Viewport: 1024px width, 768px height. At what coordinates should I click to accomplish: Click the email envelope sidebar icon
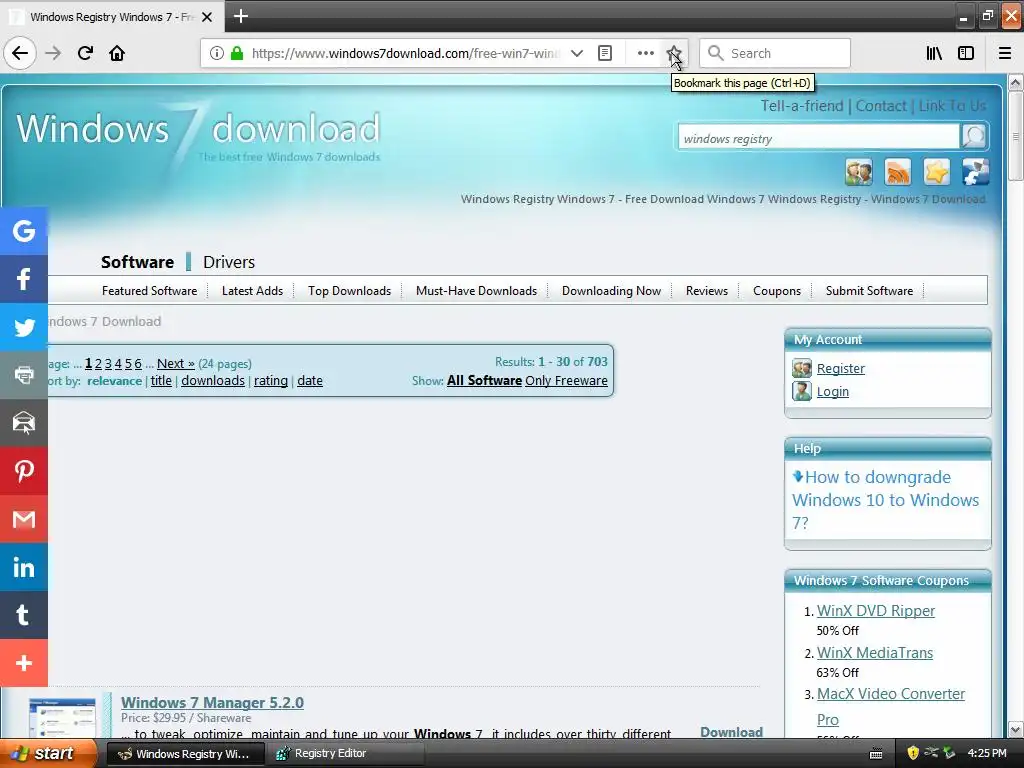pos(24,423)
